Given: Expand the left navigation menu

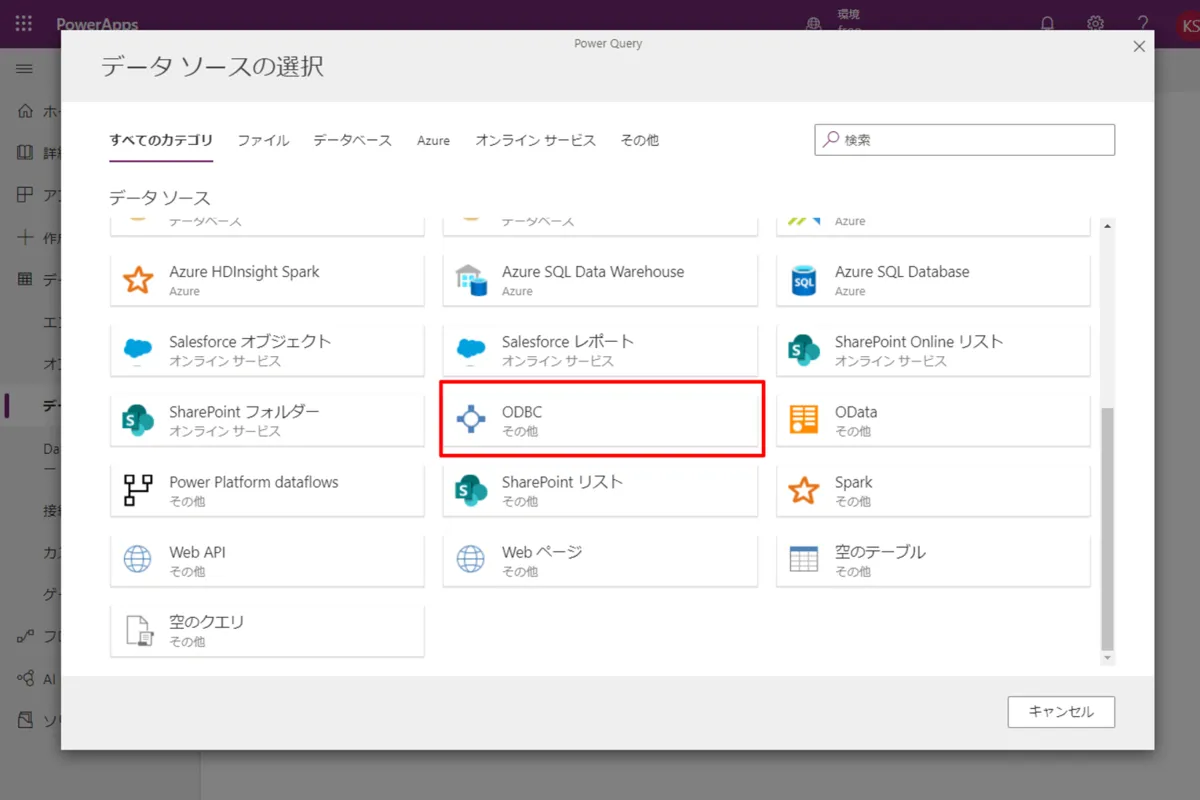Looking at the screenshot, I should tap(24, 68).
